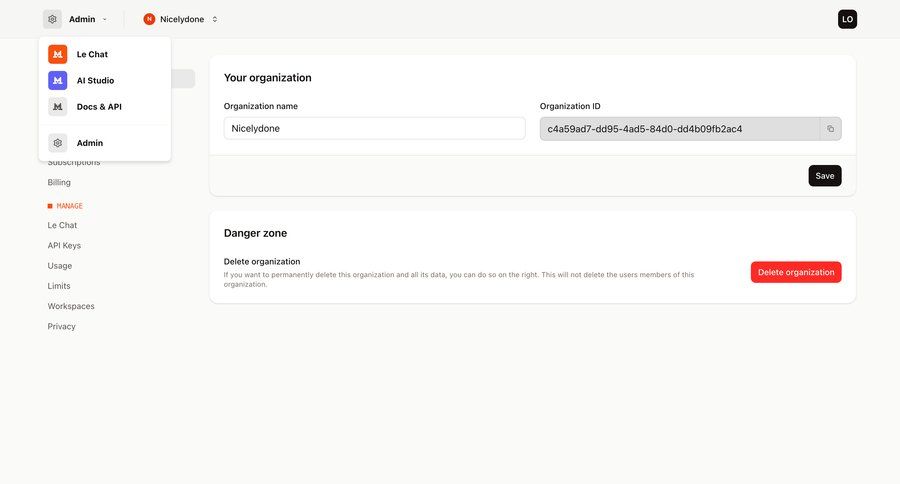Viewport: 900px width, 484px height.
Task: Open Limits in the sidebar
Action: tap(59, 286)
